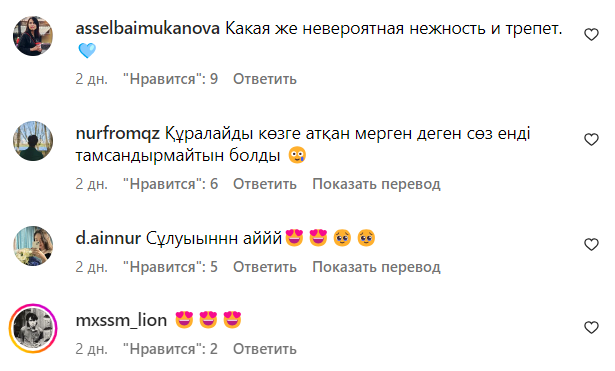Reply to asselbaimukanova's comment

(265, 79)
